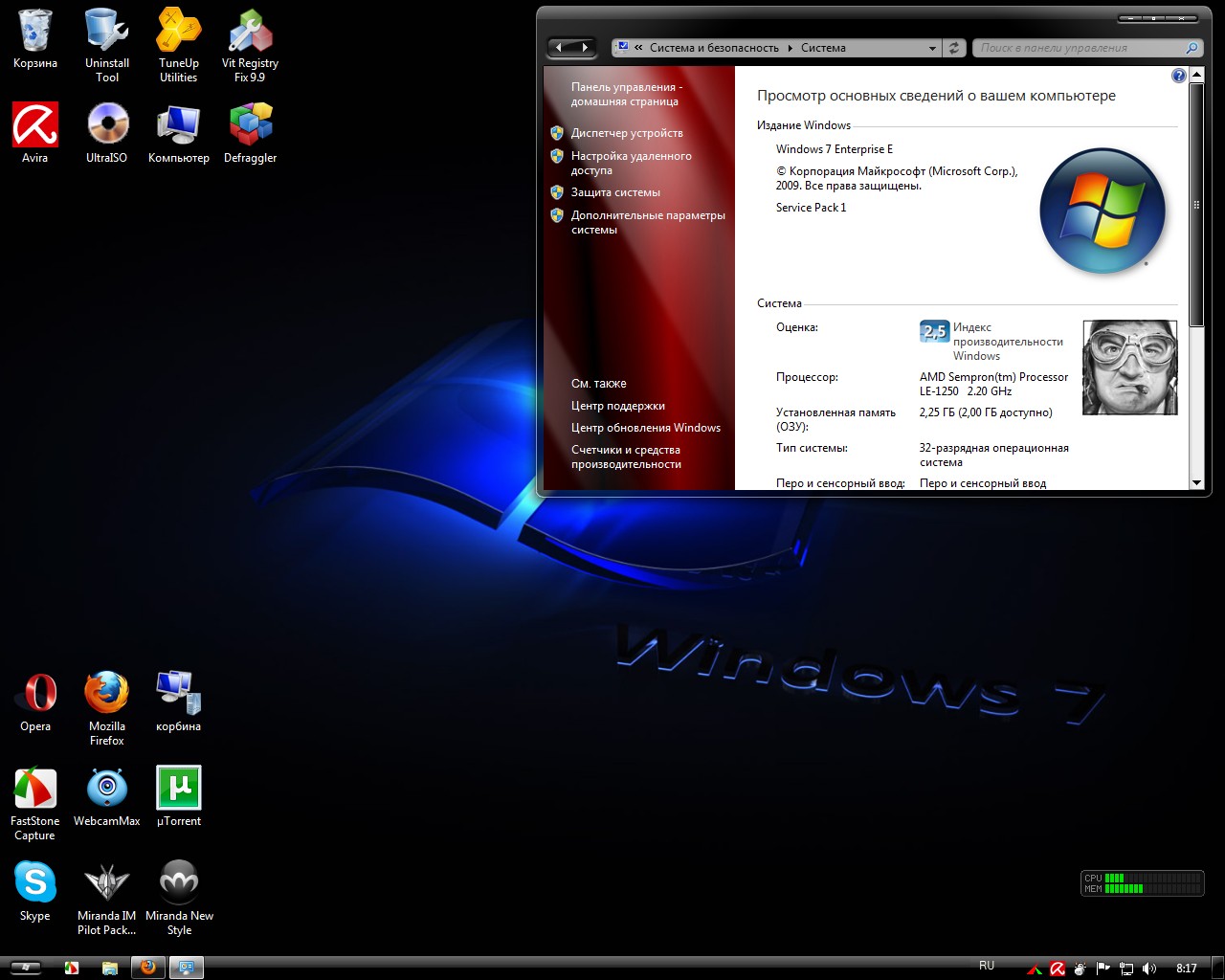The width and height of the screenshot is (1225, 980).
Task: Select the корбина network desktop icon
Action: tap(179, 702)
